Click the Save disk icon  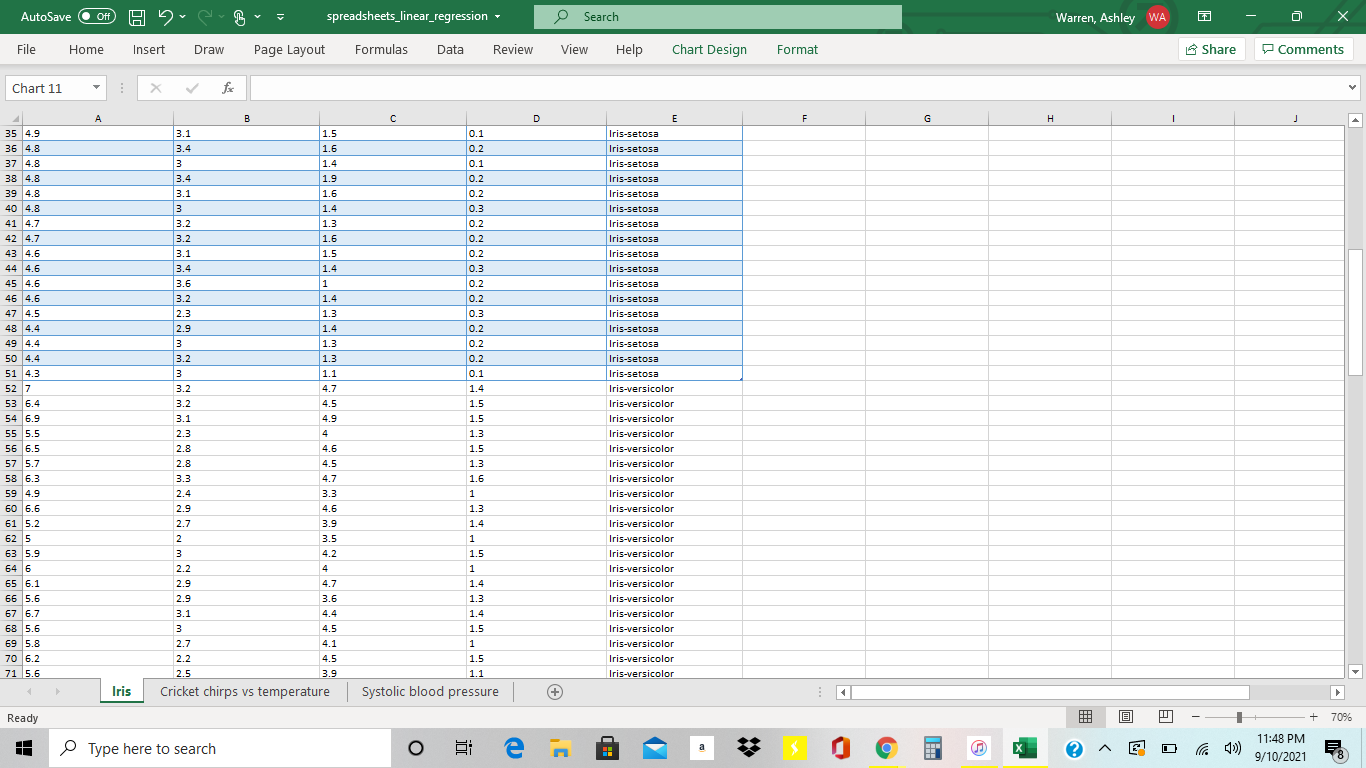click(138, 17)
